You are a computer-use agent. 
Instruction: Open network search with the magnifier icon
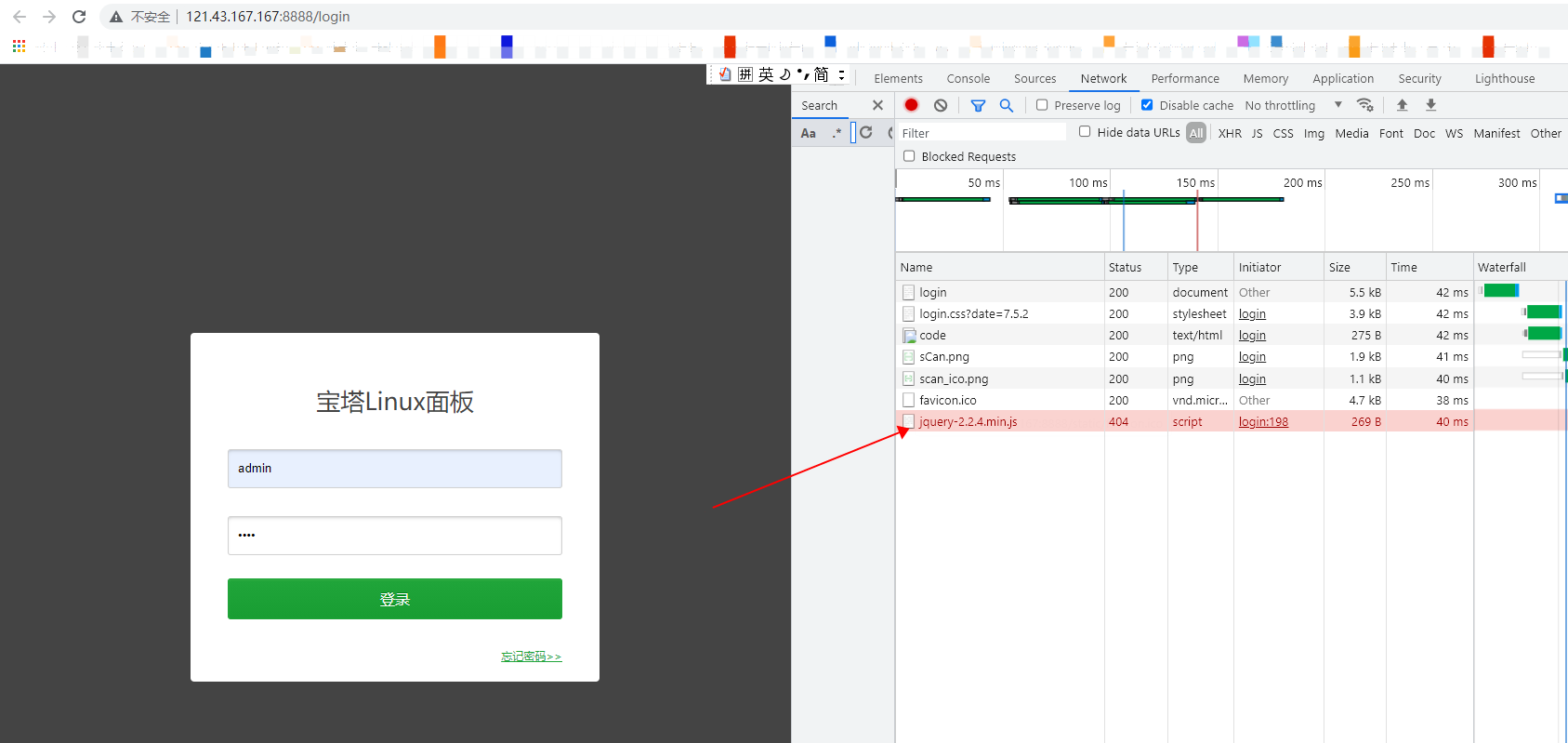click(x=1006, y=105)
